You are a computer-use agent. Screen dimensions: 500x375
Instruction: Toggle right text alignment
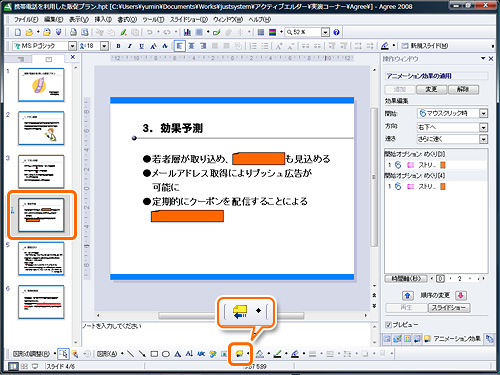[203, 46]
